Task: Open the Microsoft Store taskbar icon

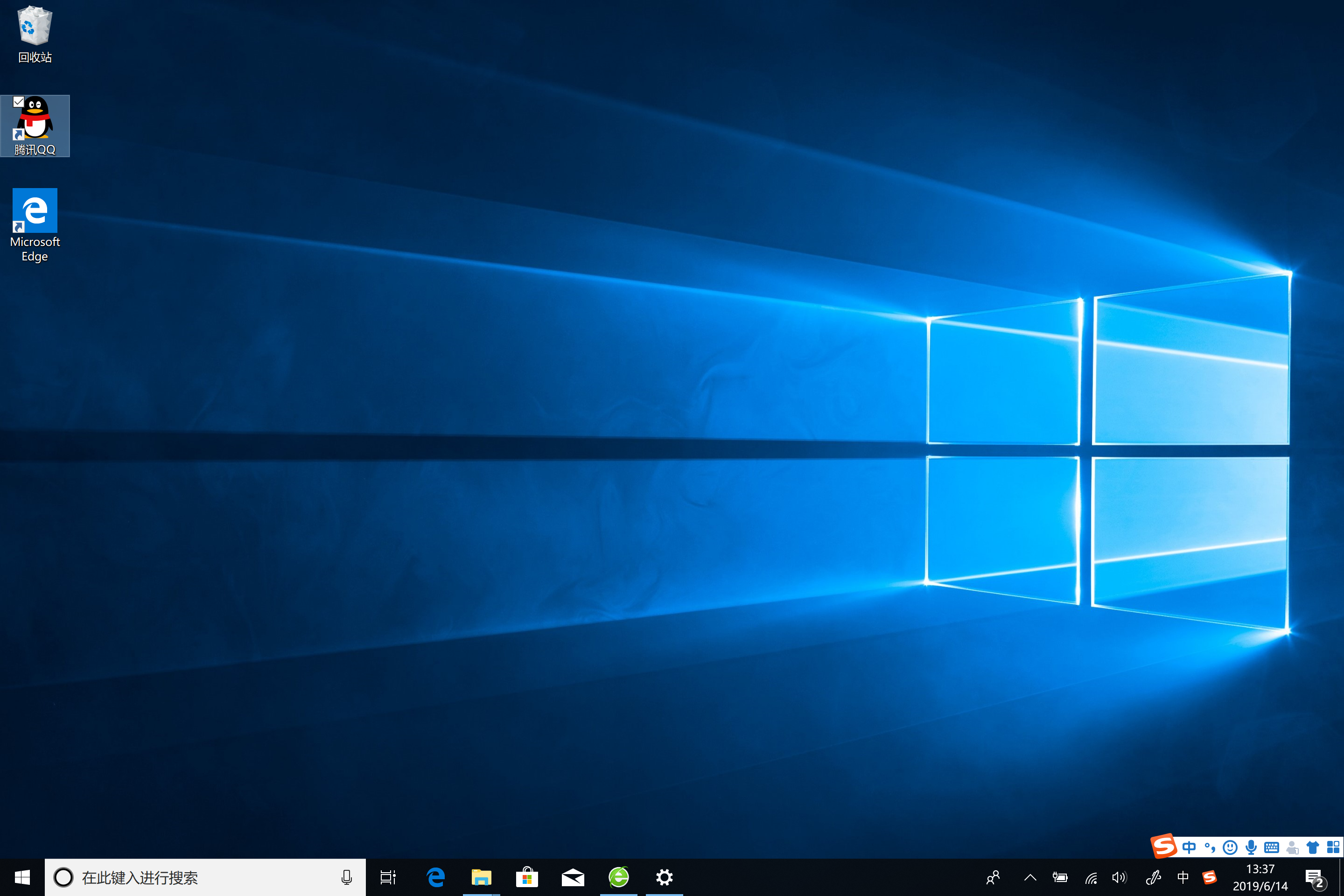Action: tap(526, 877)
